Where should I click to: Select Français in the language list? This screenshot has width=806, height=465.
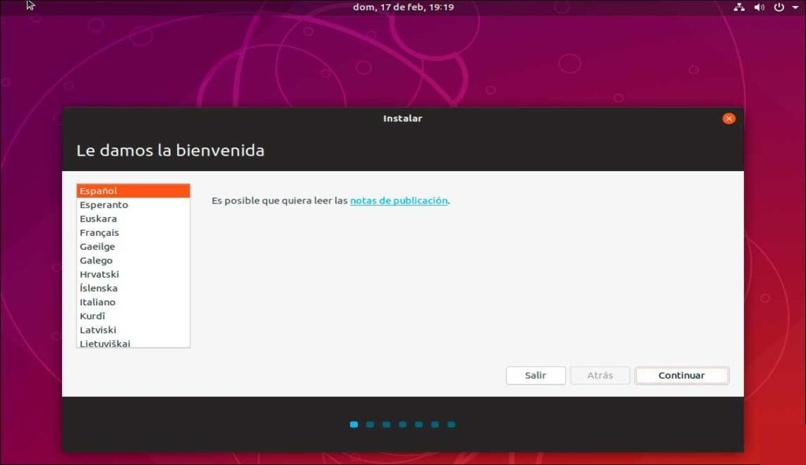tap(133, 232)
